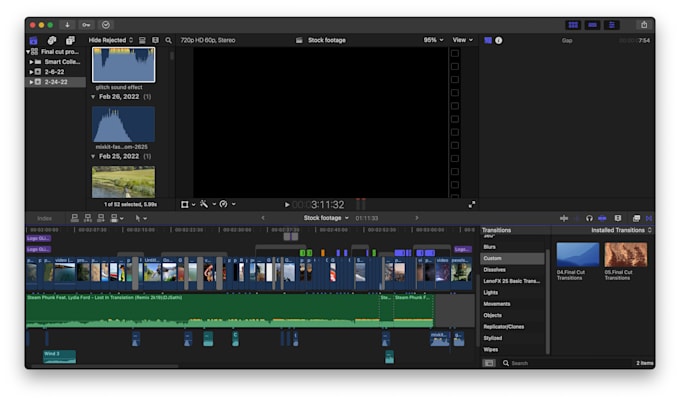Select the 2-24-22 event
The height and width of the screenshot is (402, 680).
[x=56, y=82]
